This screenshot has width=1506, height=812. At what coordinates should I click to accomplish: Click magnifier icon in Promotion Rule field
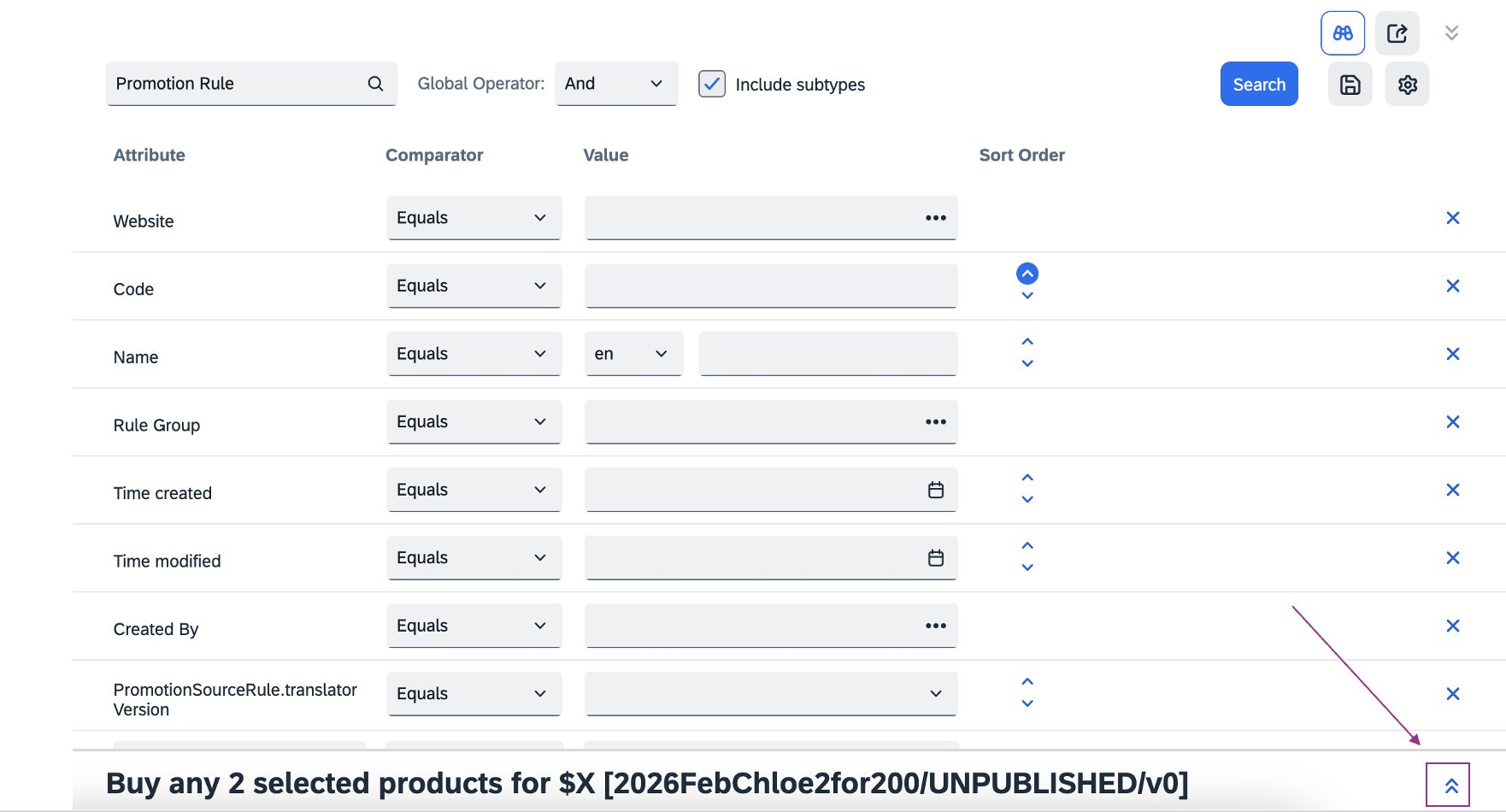pyautogui.click(x=375, y=84)
